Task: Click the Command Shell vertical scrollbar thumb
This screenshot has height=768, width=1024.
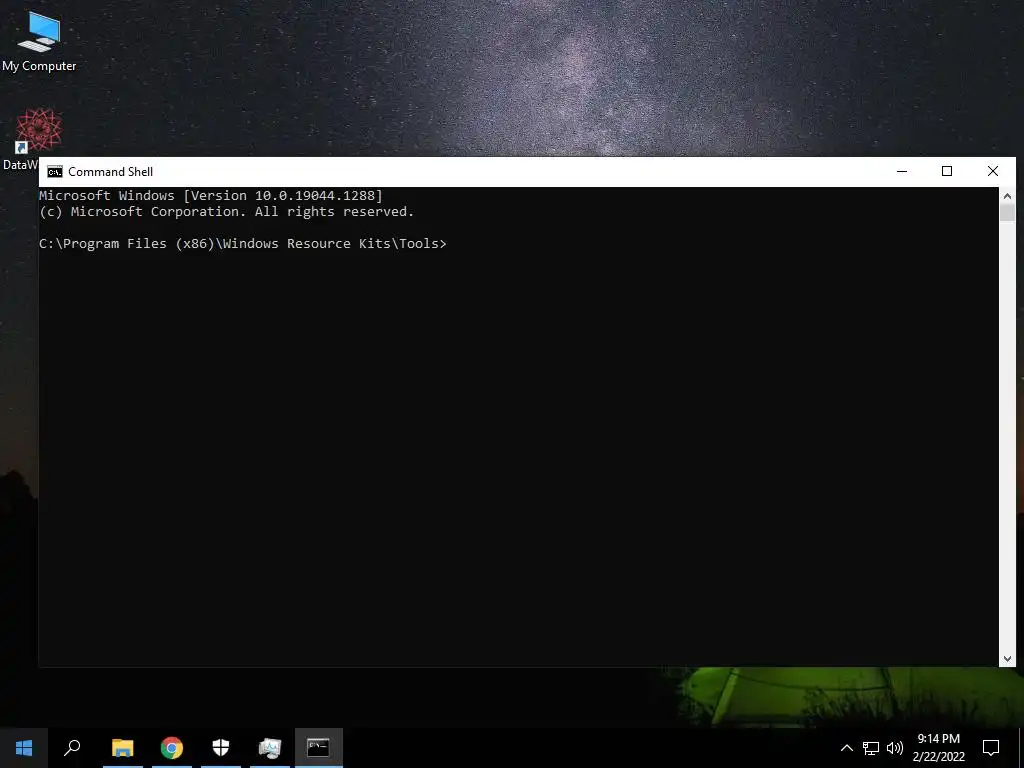Action: click(1007, 213)
